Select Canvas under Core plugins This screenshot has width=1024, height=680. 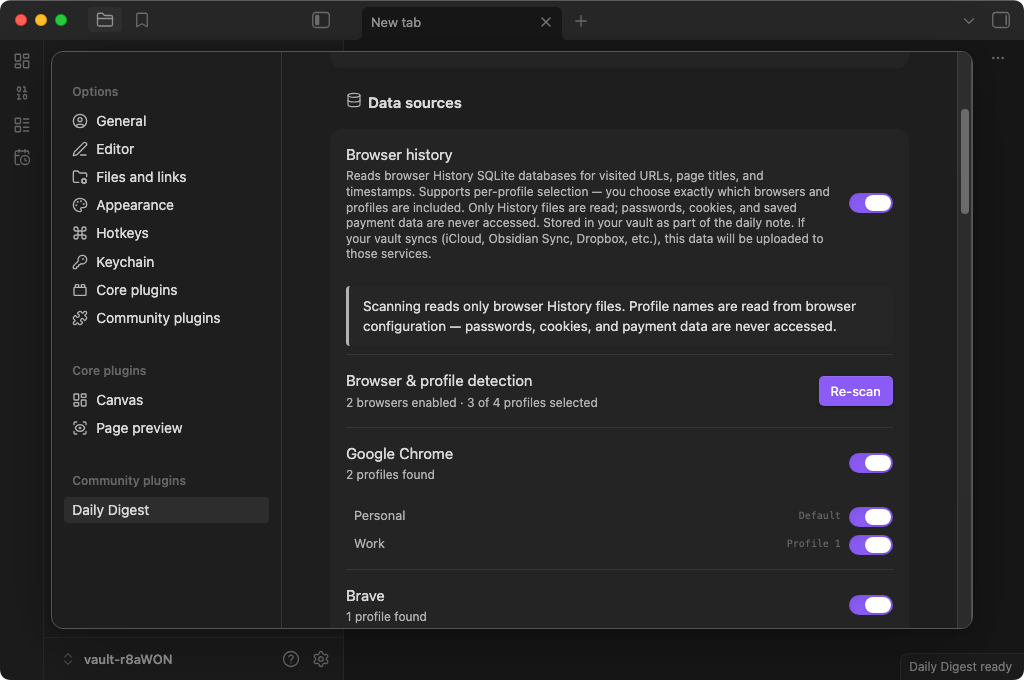(x=167, y=400)
